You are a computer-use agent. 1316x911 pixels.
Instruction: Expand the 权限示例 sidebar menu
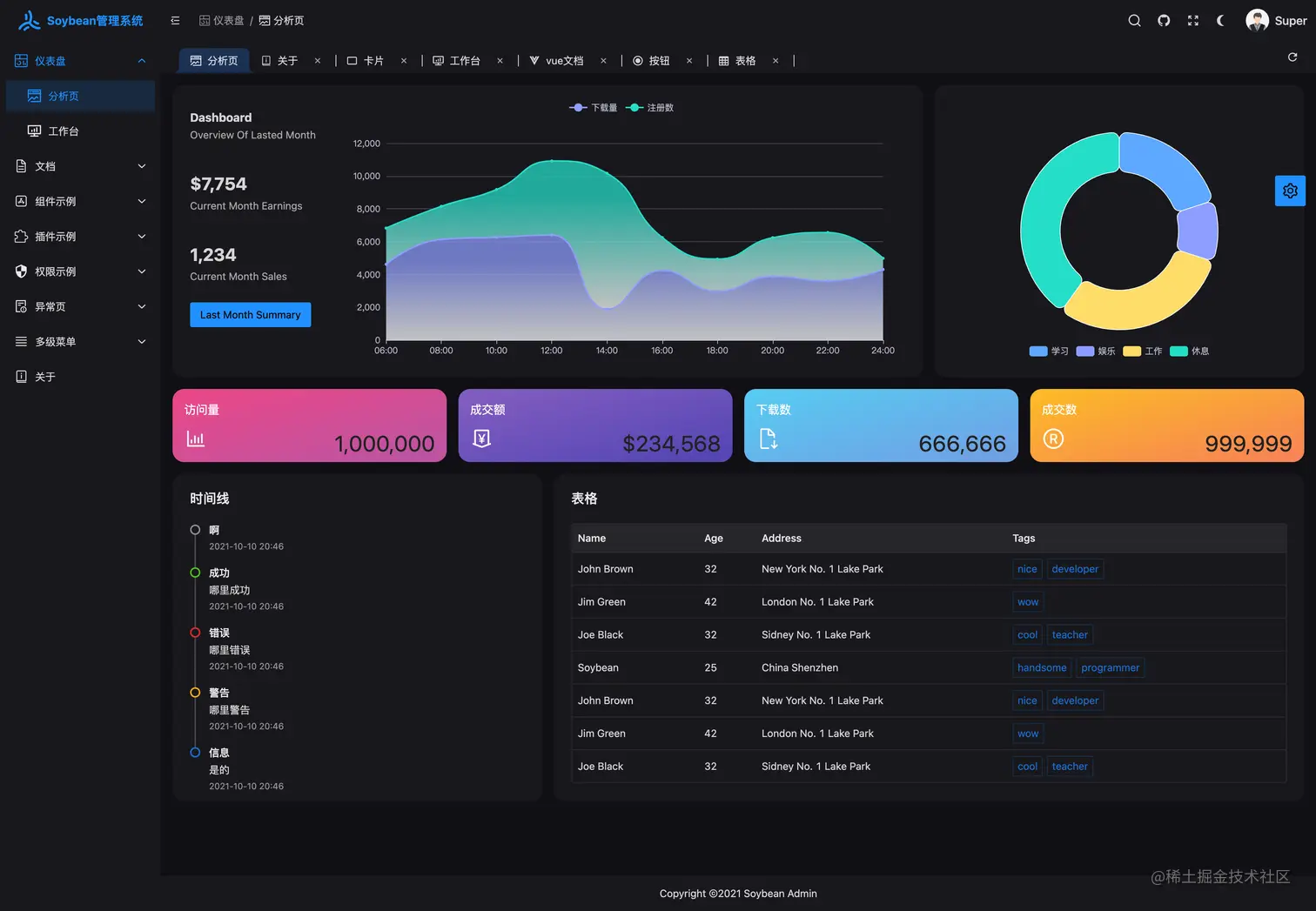[x=80, y=271]
